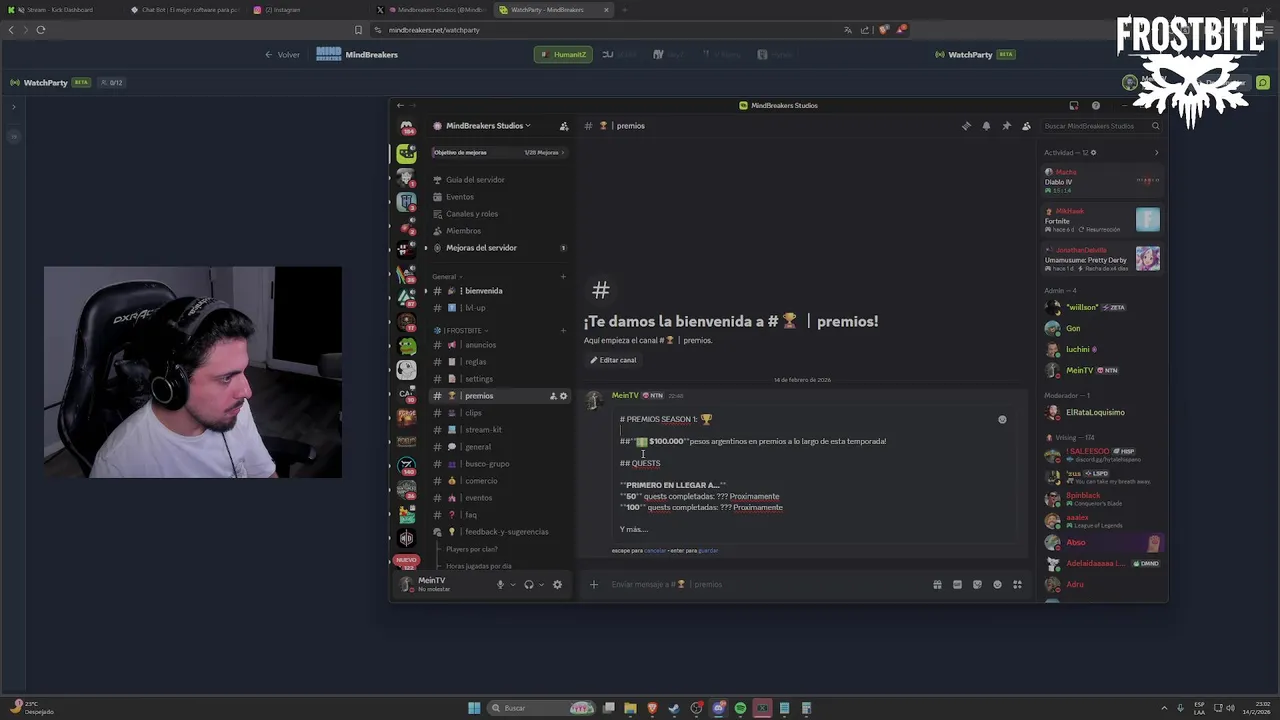Toggle member list icon in header
1280x720 pixels.
click(x=1026, y=126)
